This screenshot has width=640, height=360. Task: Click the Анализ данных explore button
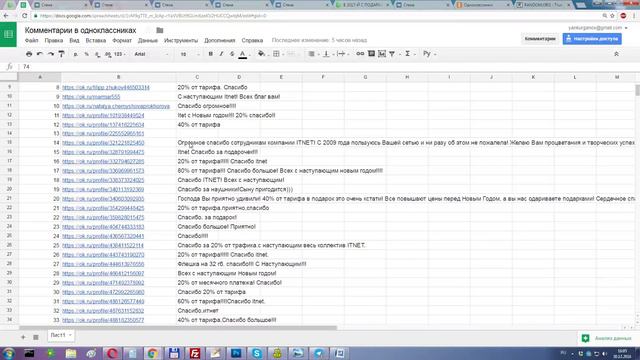coord(607,338)
